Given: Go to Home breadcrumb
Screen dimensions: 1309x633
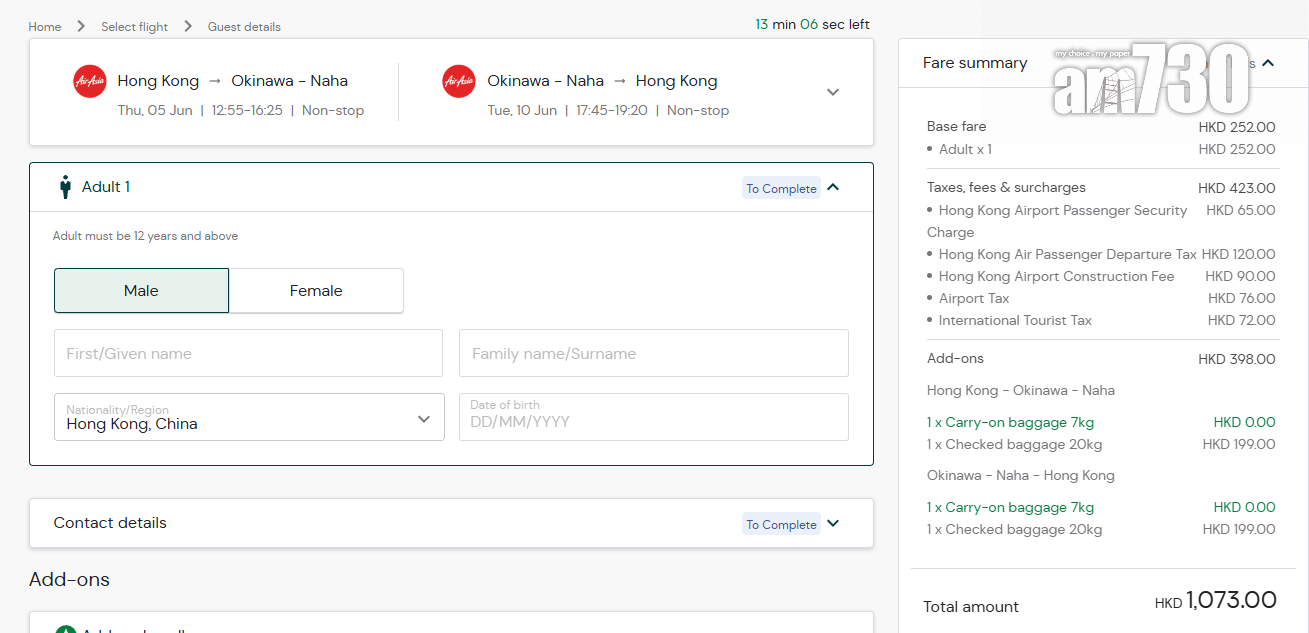Looking at the screenshot, I should pos(45,27).
